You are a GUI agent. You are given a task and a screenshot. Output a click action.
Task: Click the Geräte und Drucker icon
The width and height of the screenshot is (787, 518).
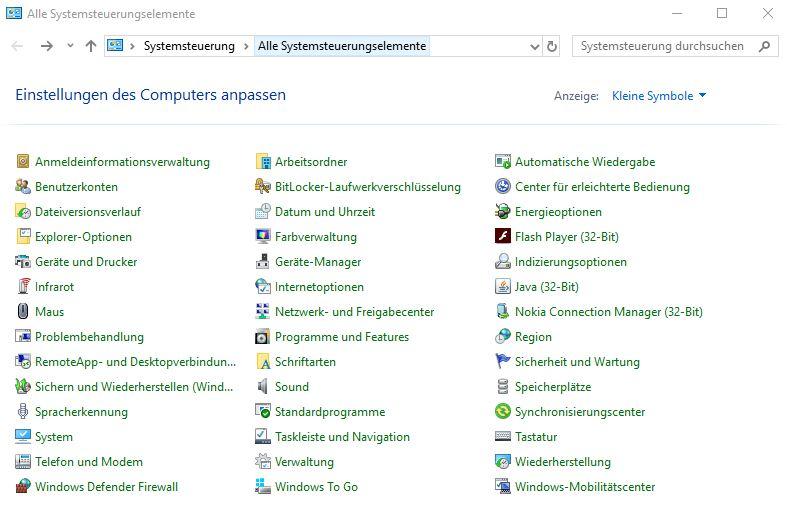[x=23, y=262]
